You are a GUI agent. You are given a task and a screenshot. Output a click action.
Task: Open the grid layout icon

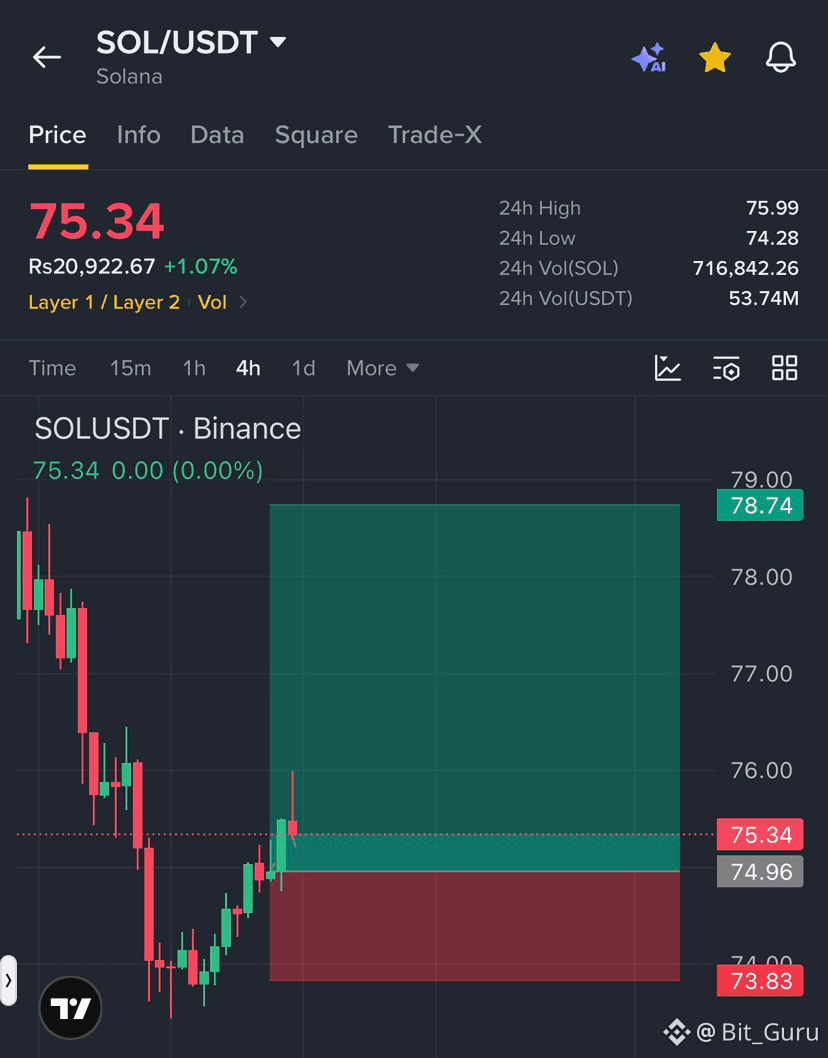785,368
